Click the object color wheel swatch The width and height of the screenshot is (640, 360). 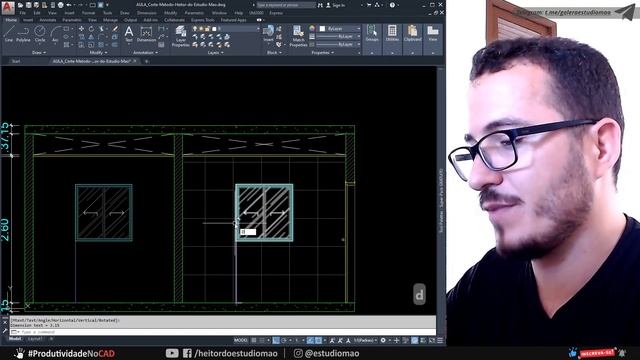tap(312, 29)
